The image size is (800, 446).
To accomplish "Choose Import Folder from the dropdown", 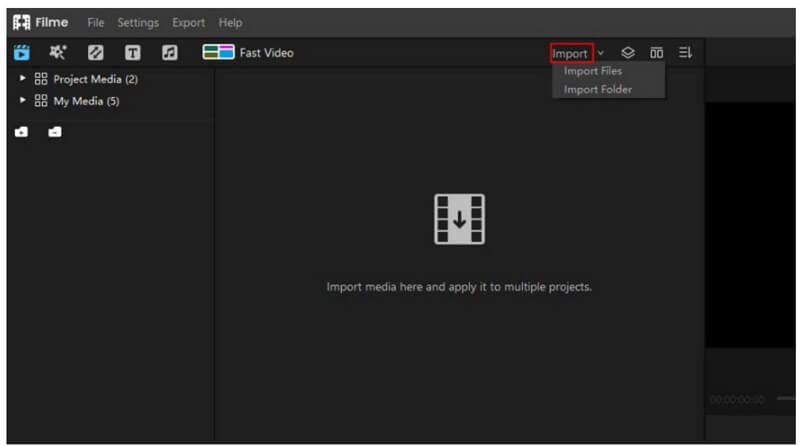I will [x=598, y=89].
